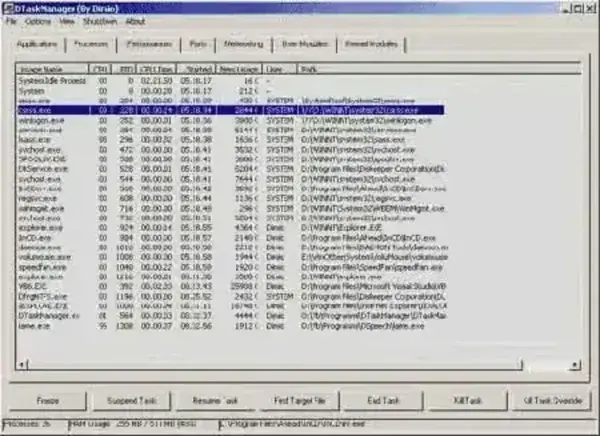
Task: Switch to the Kernel Modules tab
Action: point(371,44)
